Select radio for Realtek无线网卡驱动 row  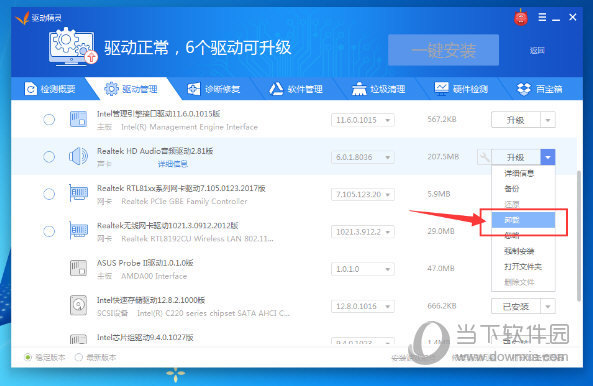[48, 231]
